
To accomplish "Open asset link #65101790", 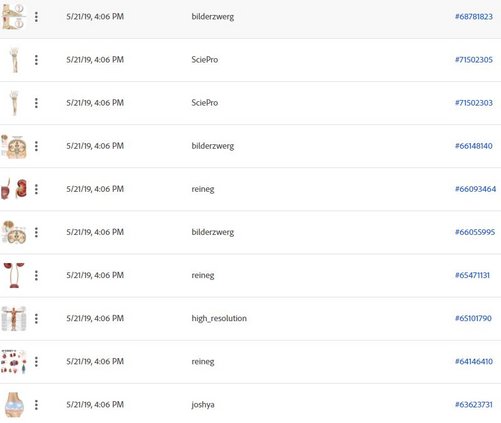I will point(473,318).
